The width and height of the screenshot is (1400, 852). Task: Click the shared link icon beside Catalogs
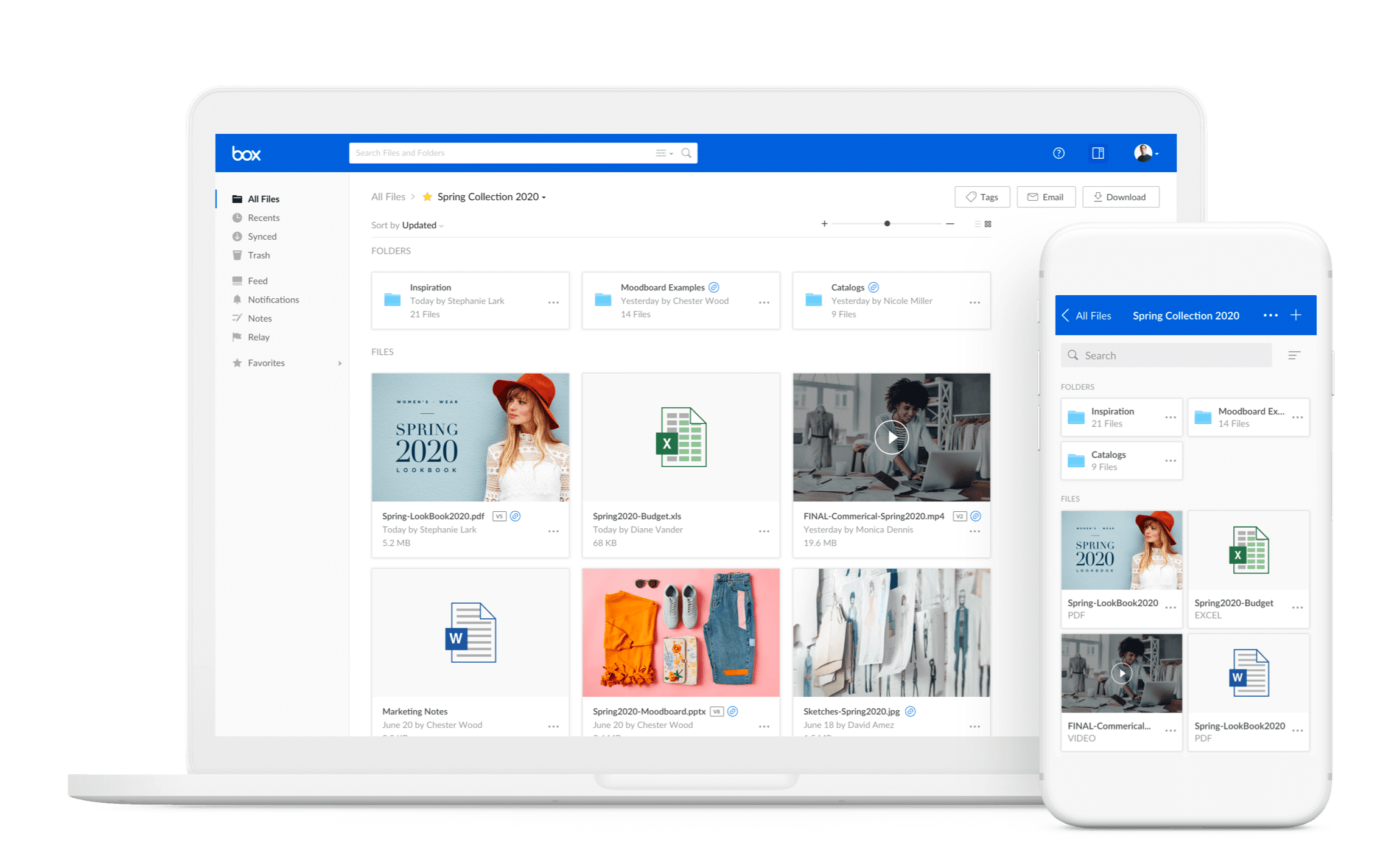click(873, 287)
